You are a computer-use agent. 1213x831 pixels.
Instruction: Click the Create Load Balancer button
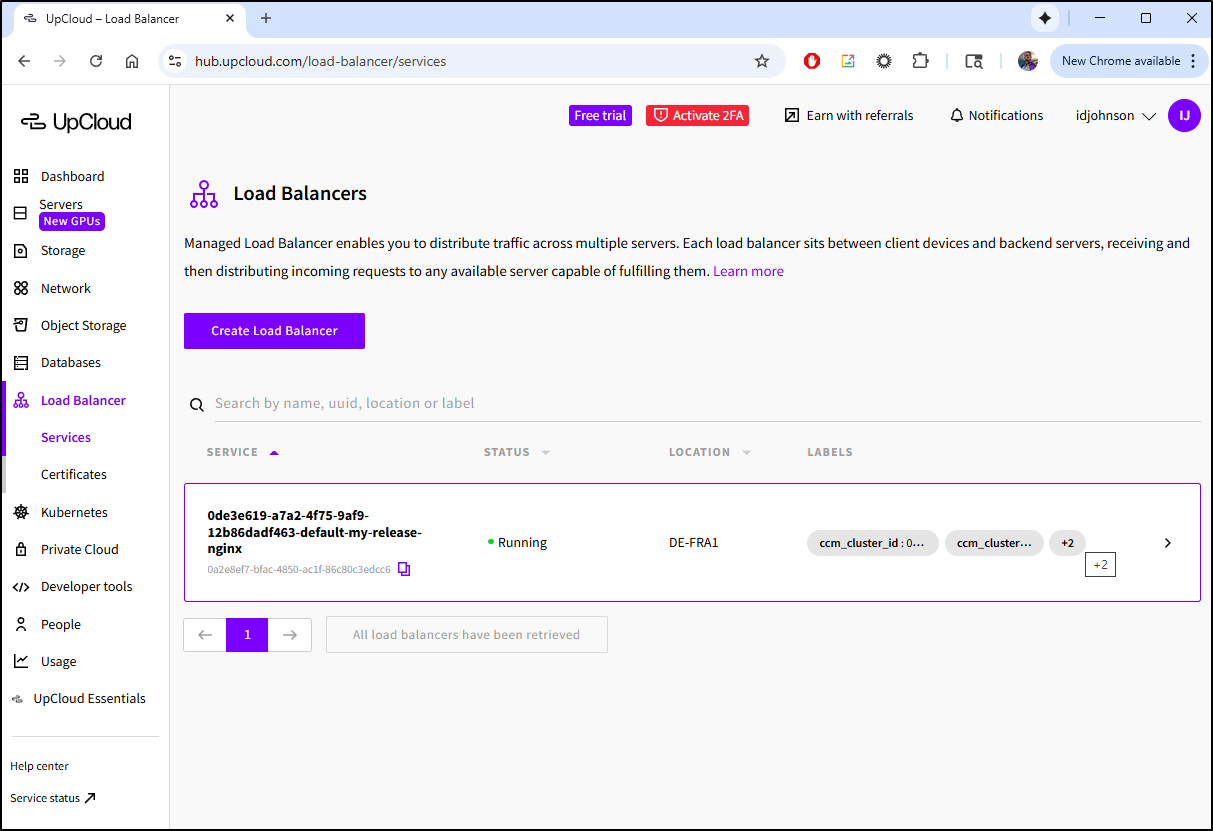pyautogui.click(x=274, y=331)
